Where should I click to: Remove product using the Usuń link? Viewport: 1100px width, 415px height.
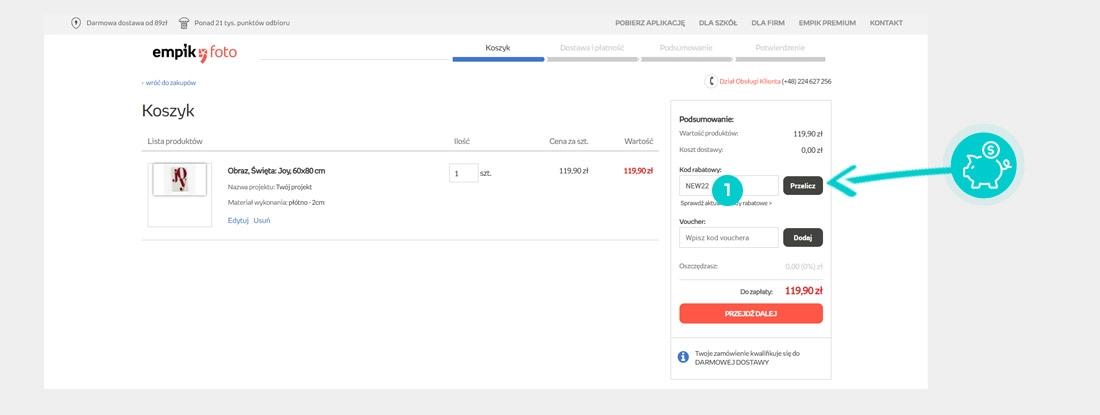262,220
